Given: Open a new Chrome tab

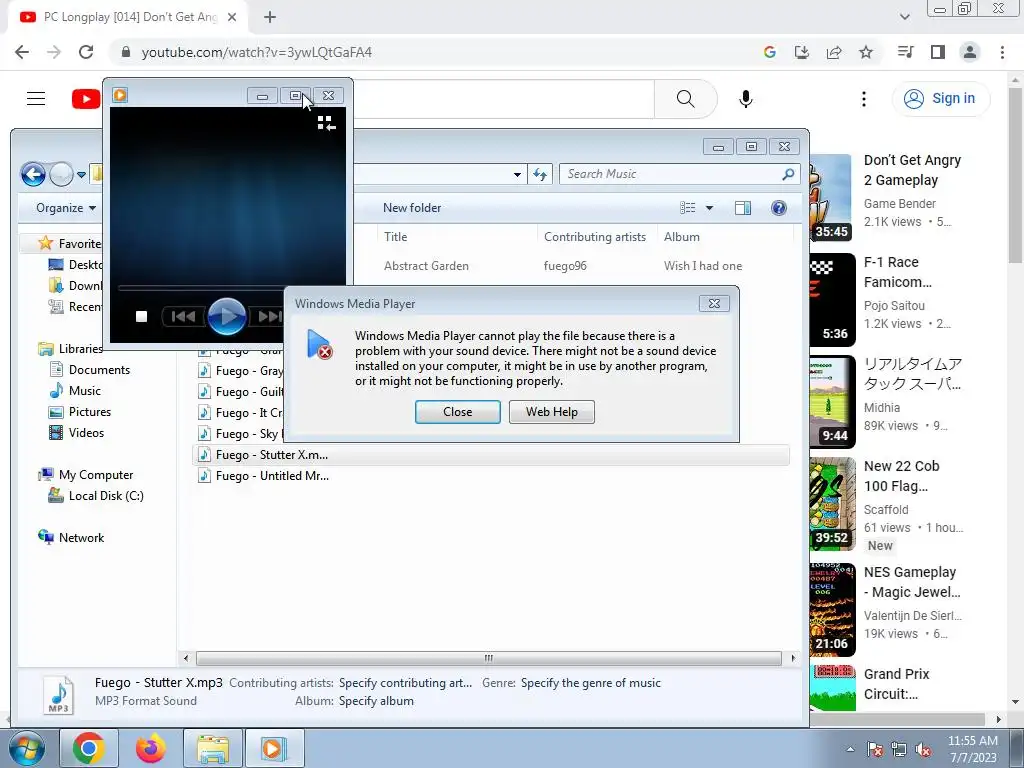Looking at the screenshot, I should point(270,18).
